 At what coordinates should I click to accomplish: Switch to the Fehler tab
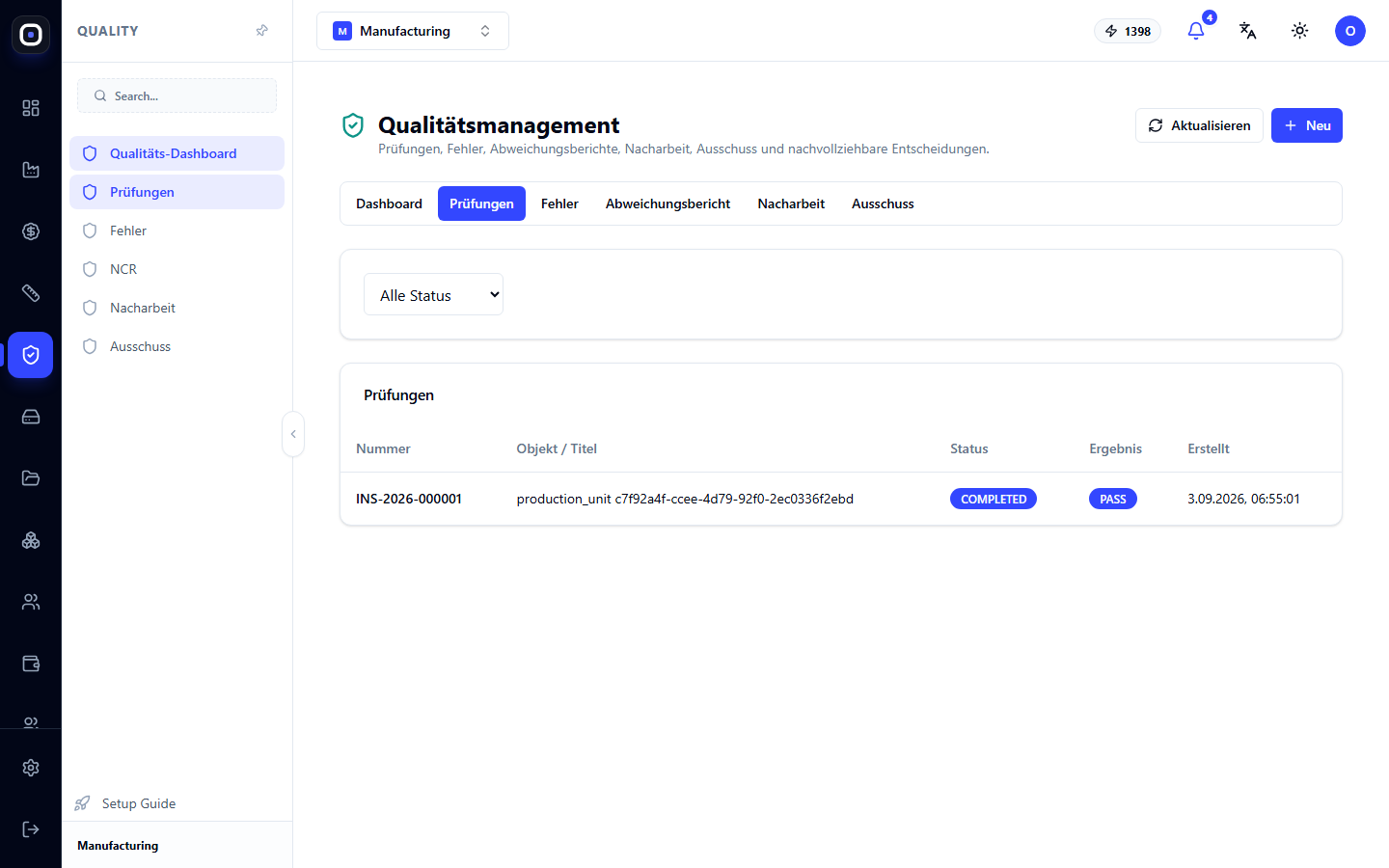(x=559, y=203)
